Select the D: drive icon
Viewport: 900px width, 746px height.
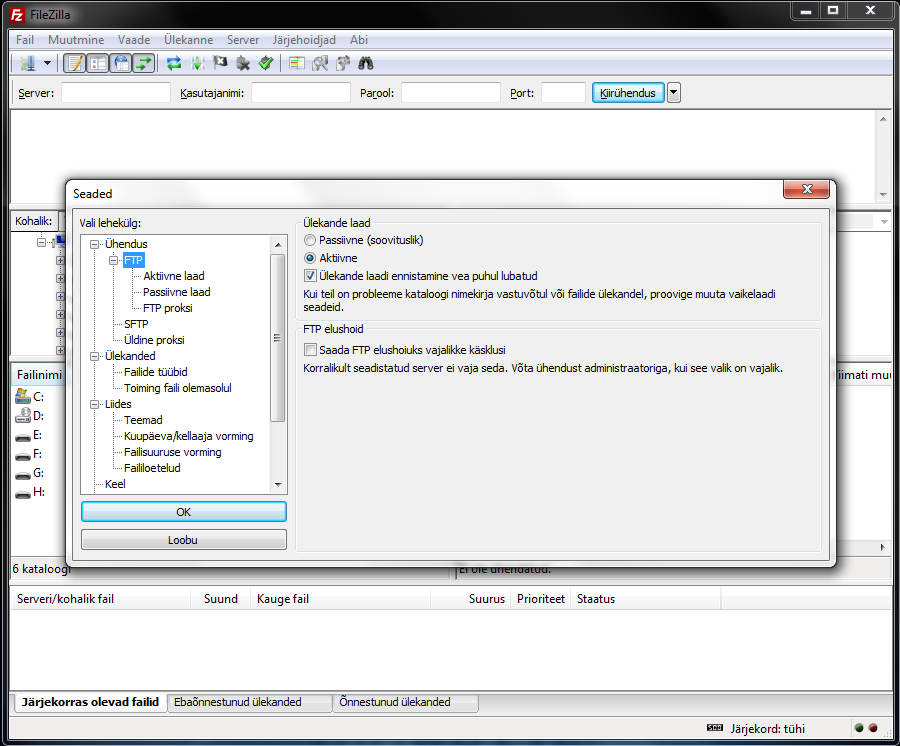click(x=23, y=415)
